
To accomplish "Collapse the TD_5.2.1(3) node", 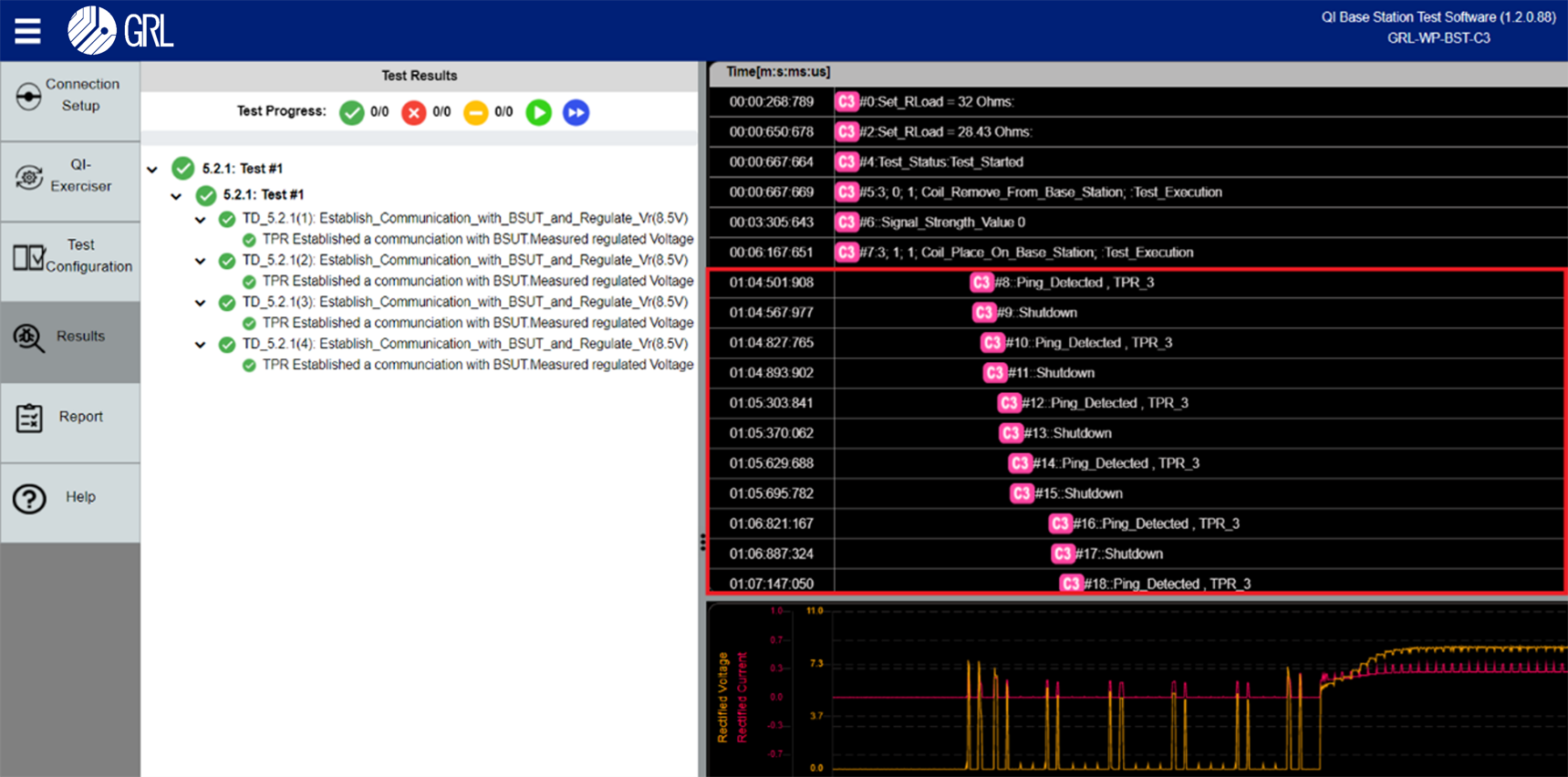I will [x=201, y=304].
